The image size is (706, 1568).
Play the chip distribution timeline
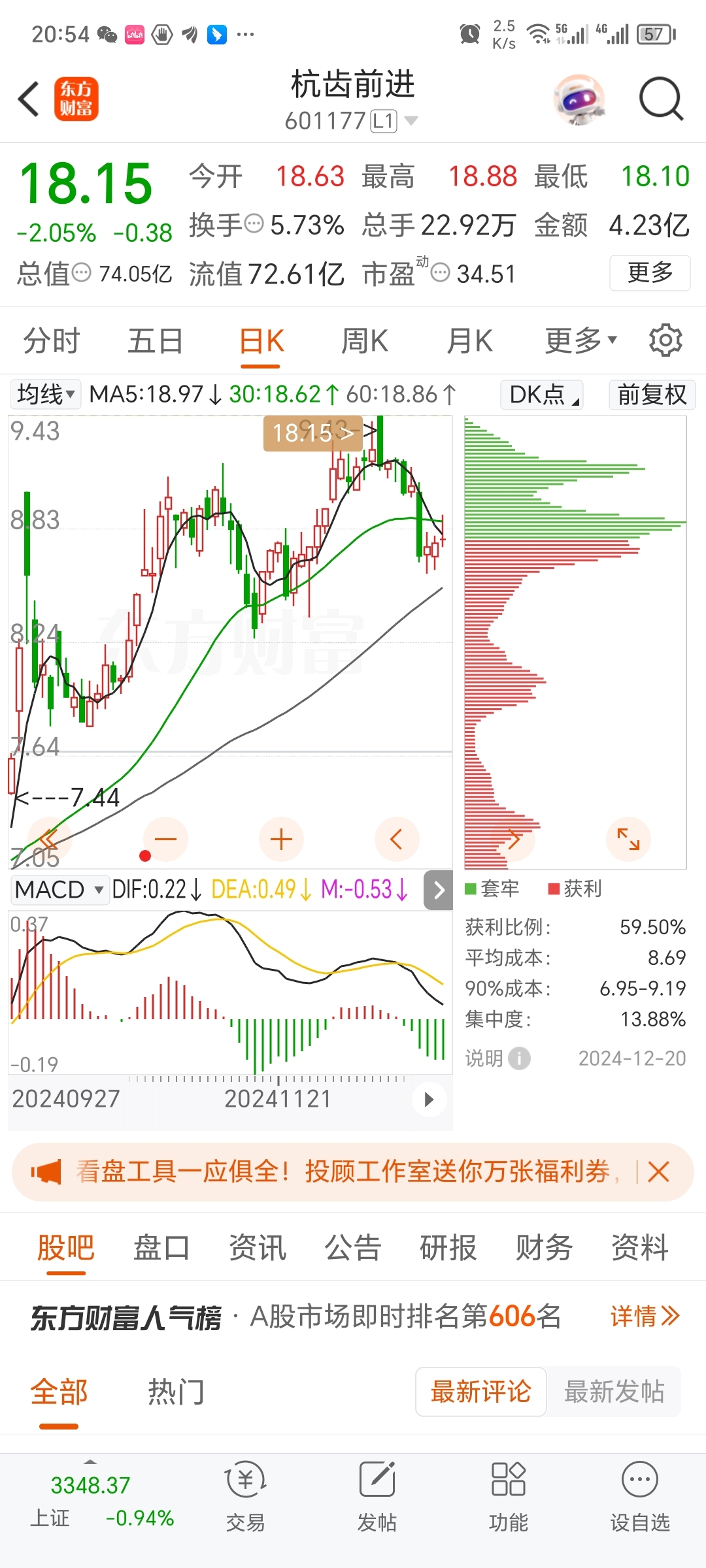click(429, 1100)
